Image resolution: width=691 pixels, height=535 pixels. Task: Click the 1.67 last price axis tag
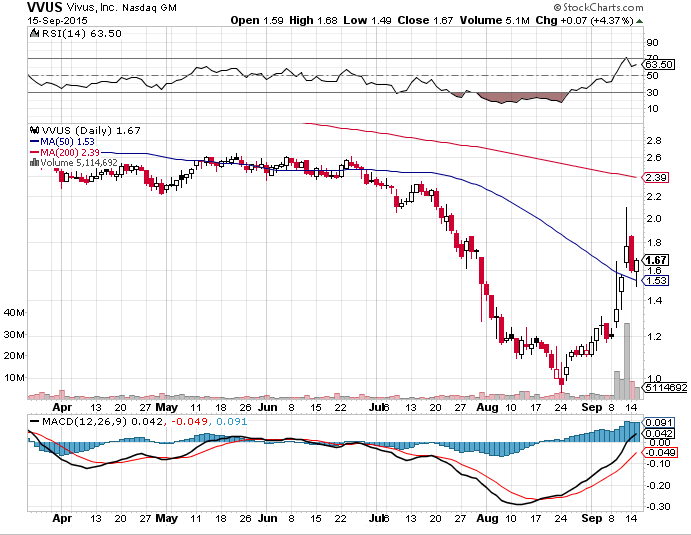657,259
